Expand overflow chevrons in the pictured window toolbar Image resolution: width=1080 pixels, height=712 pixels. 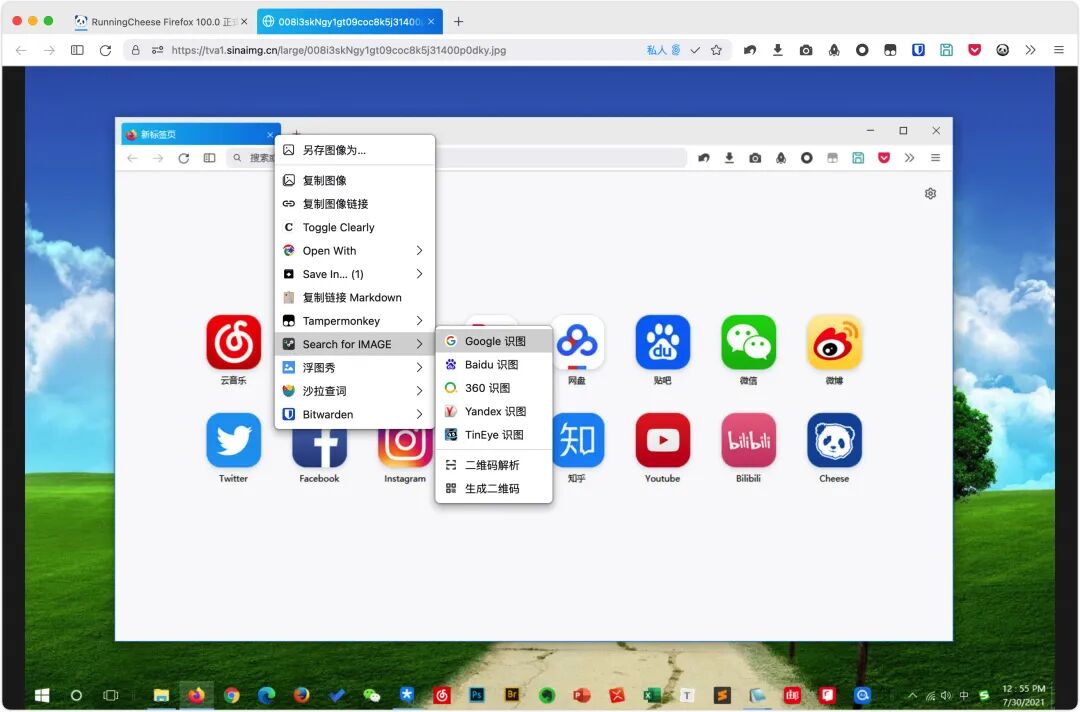pyautogui.click(x=909, y=158)
